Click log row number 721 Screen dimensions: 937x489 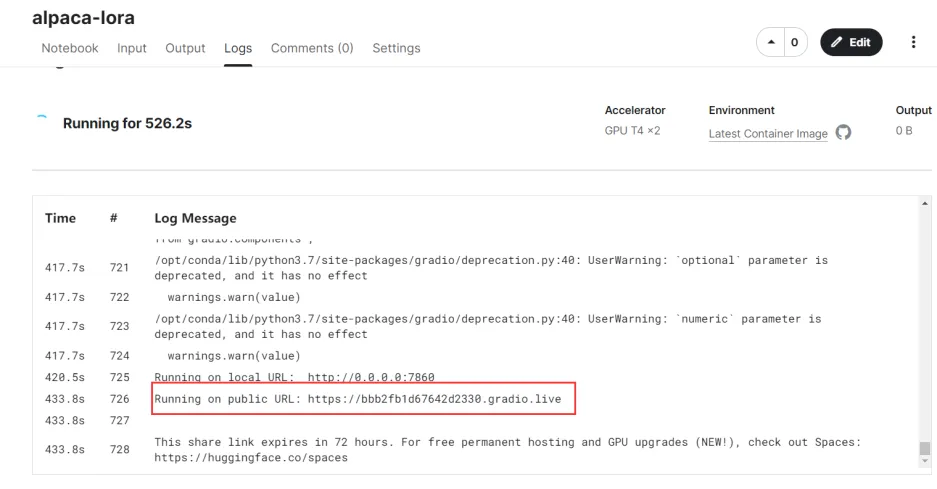pyautogui.click(x=120, y=267)
